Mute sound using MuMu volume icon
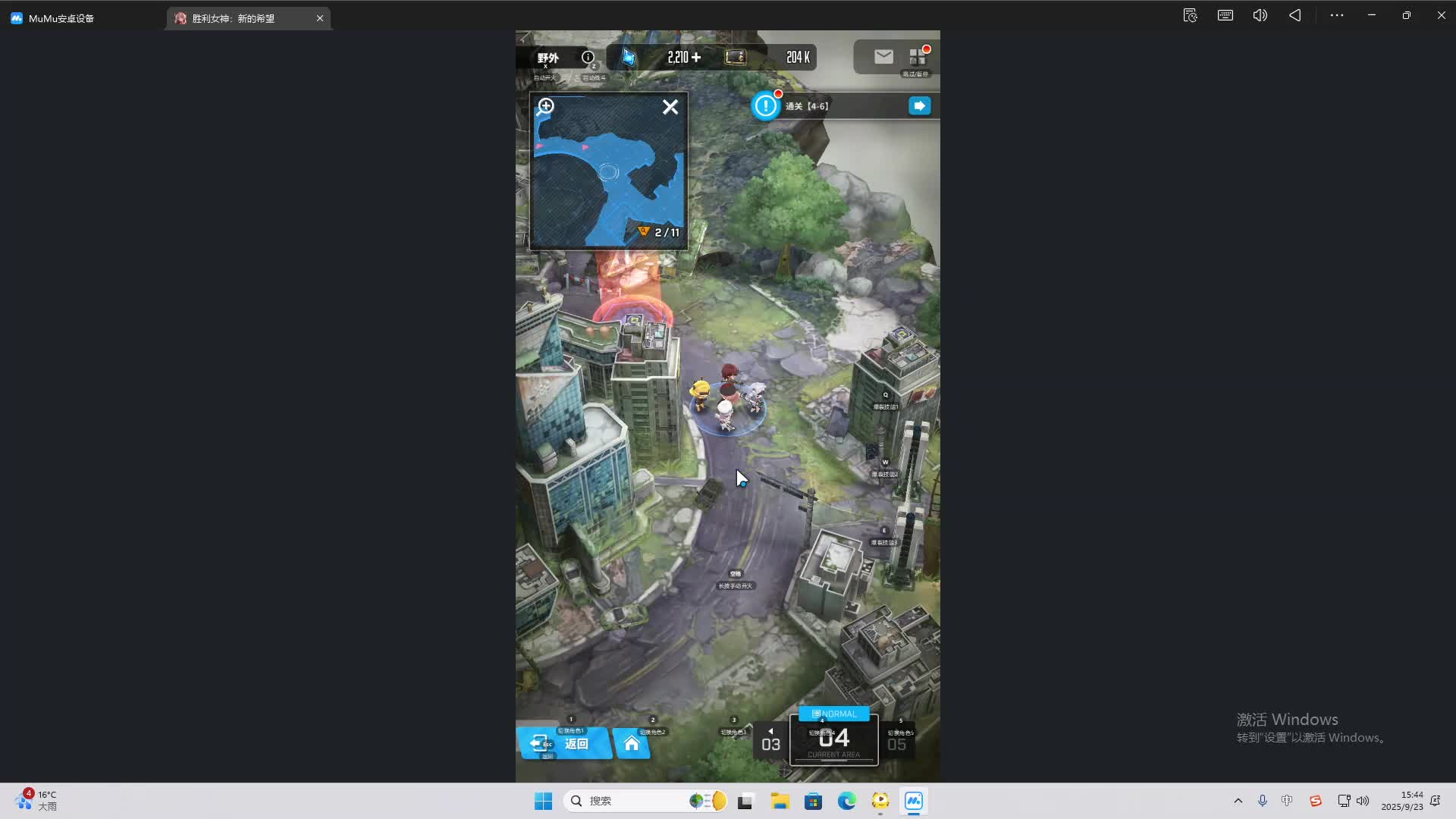The height and width of the screenshot is (819, 1456). coord(1260,15)
